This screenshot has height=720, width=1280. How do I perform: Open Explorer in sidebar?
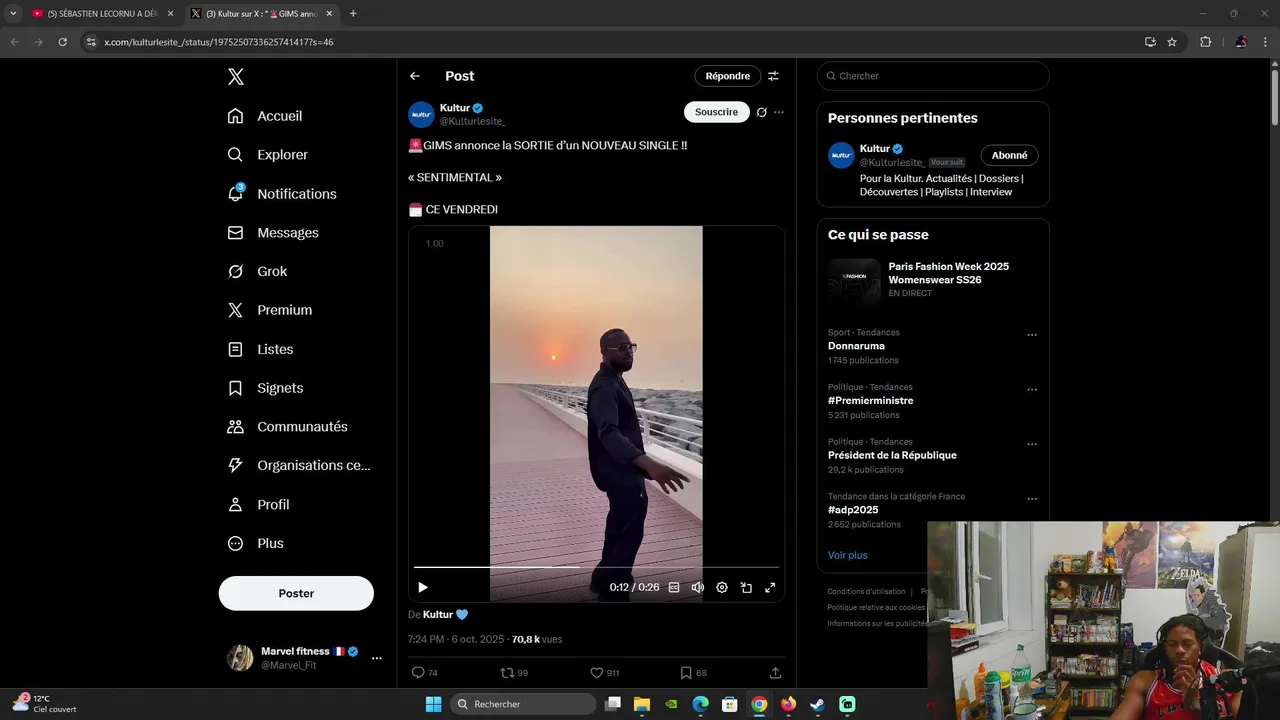pos(268,155)
